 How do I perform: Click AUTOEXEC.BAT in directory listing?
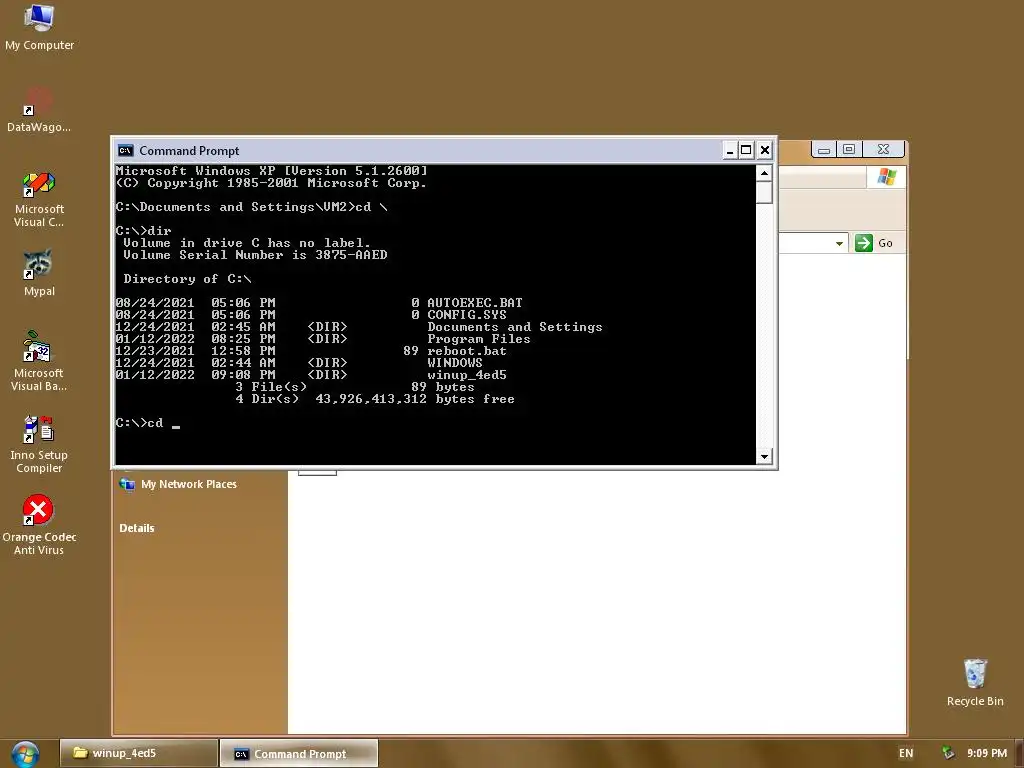tap(475, 302)
